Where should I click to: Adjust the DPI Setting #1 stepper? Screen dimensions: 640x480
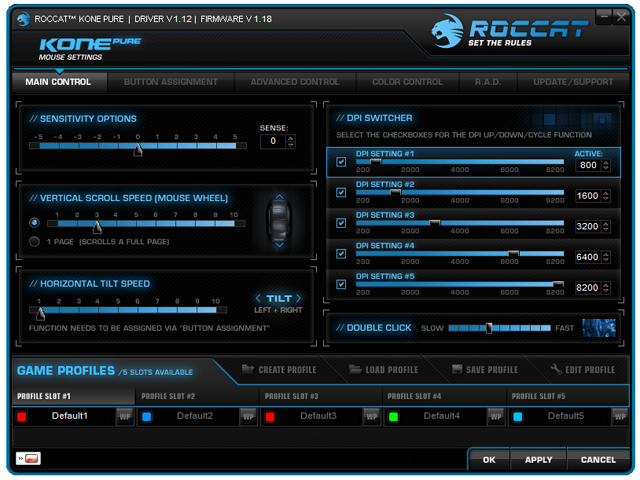[606, 165]
